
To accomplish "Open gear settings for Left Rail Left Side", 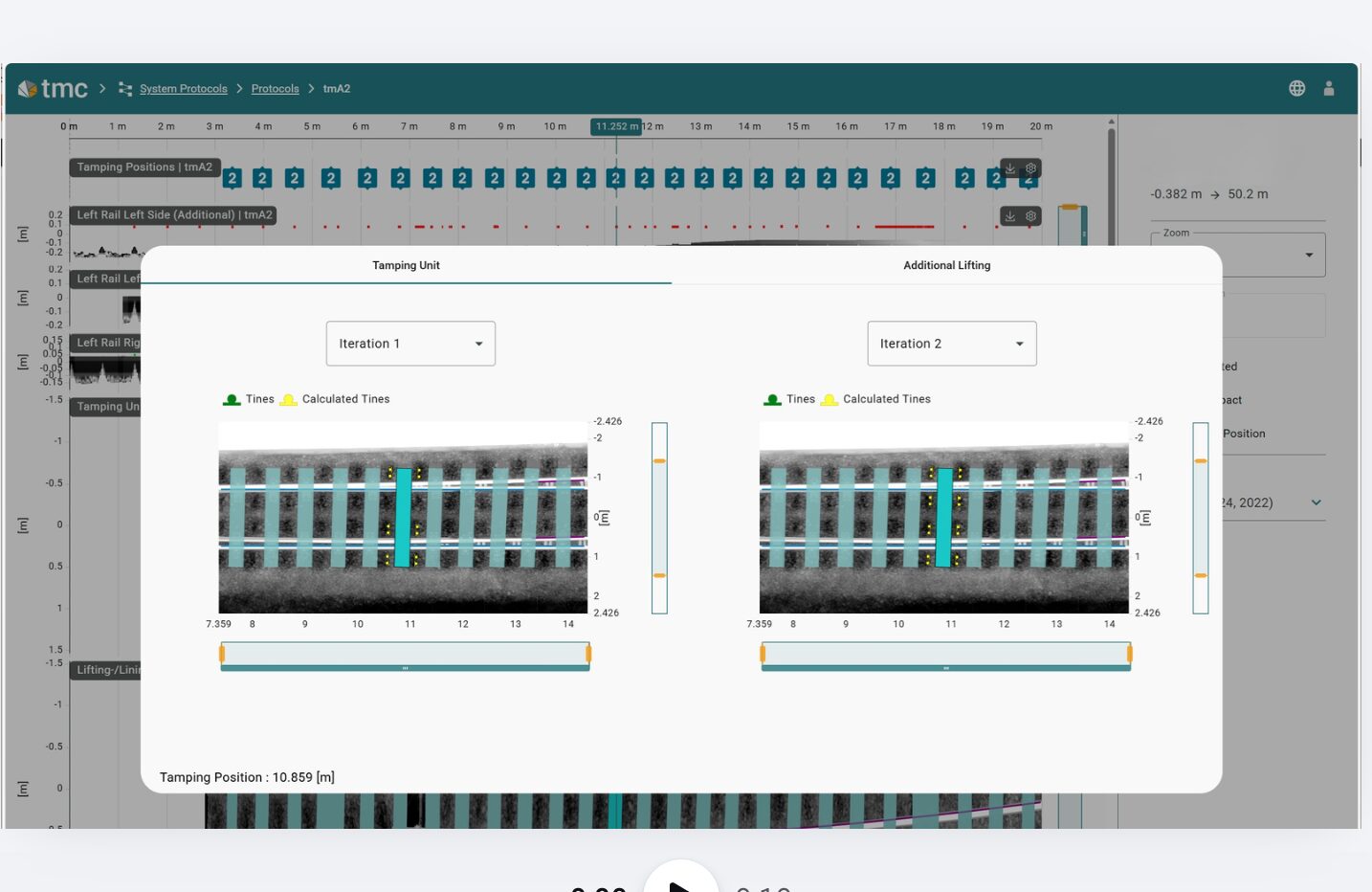I will [1030, 216].
